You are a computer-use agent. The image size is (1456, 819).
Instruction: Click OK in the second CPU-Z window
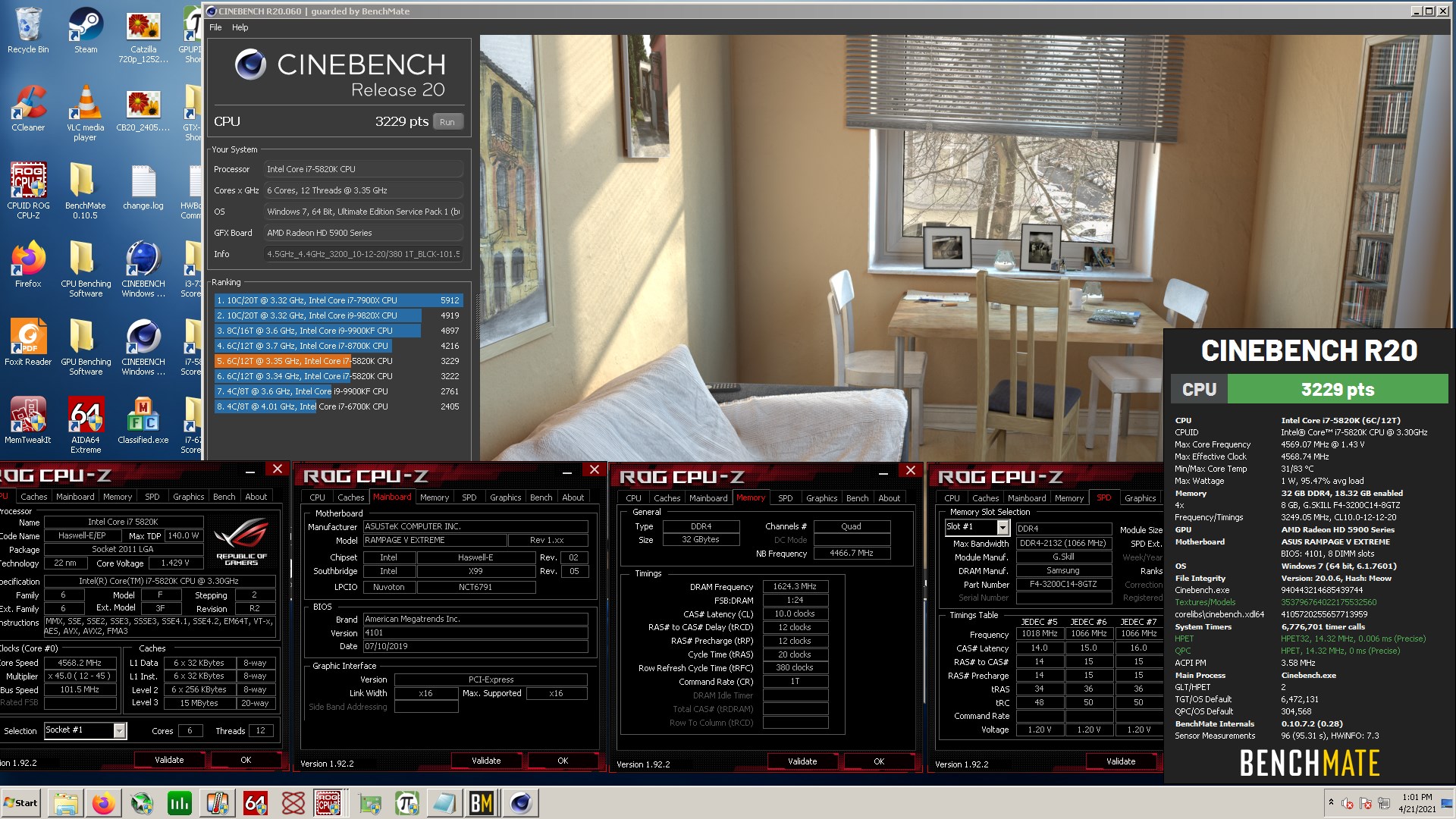point(563,761)
